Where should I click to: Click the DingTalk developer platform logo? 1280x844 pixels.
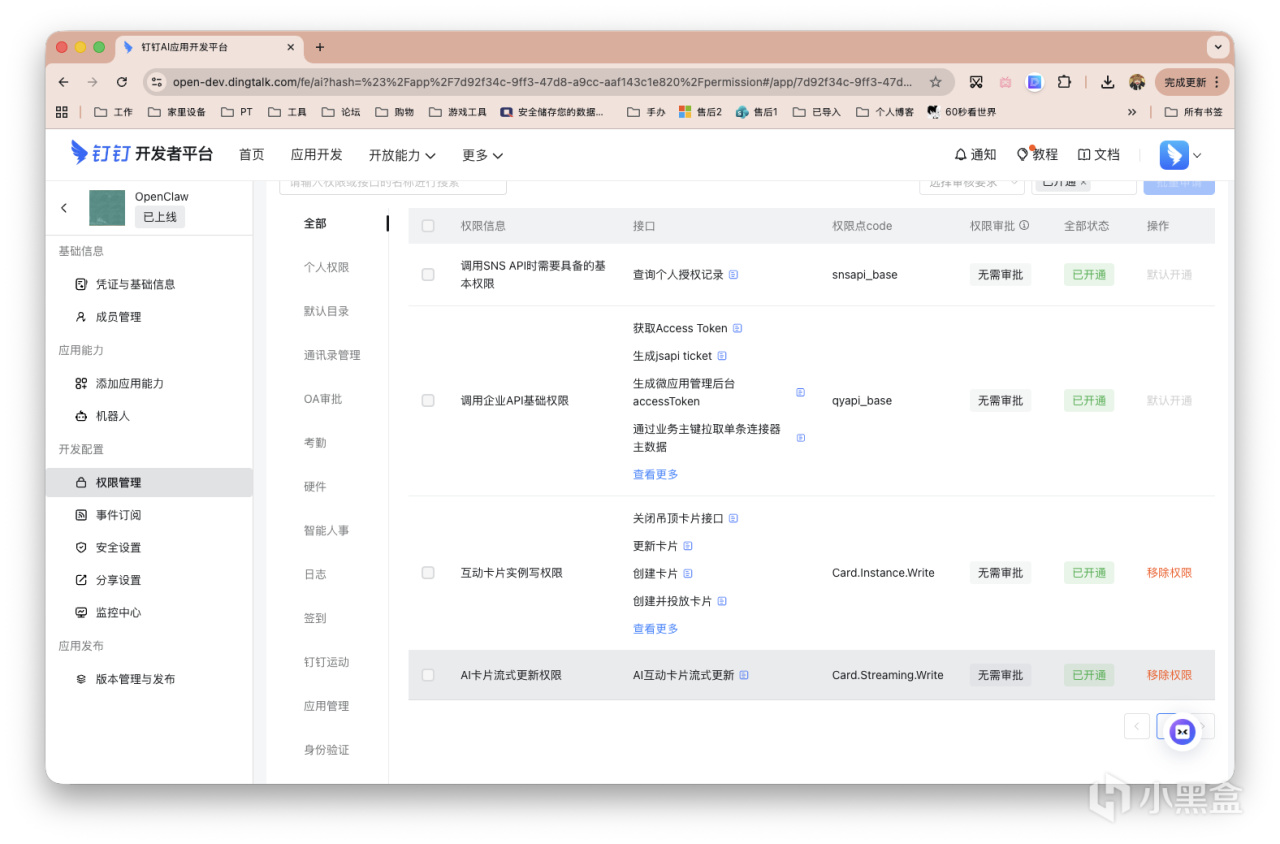pyautogui.click(x=141, y=154)
